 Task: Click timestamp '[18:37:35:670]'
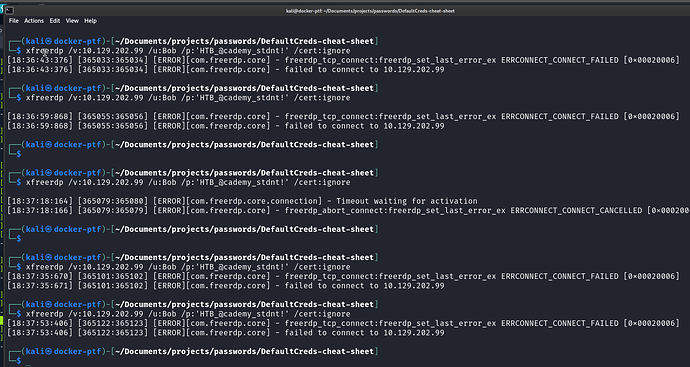coord(40,276)
